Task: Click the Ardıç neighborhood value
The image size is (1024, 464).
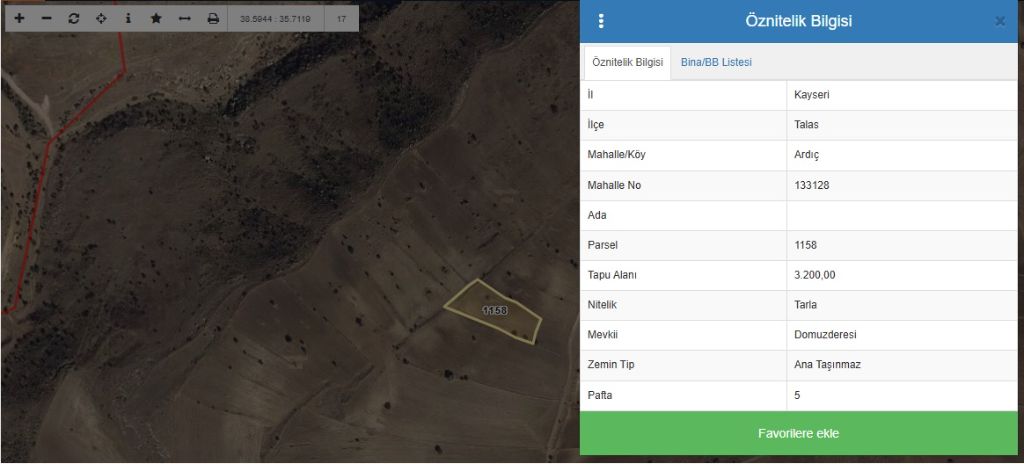Action: [x=807, y=155]
